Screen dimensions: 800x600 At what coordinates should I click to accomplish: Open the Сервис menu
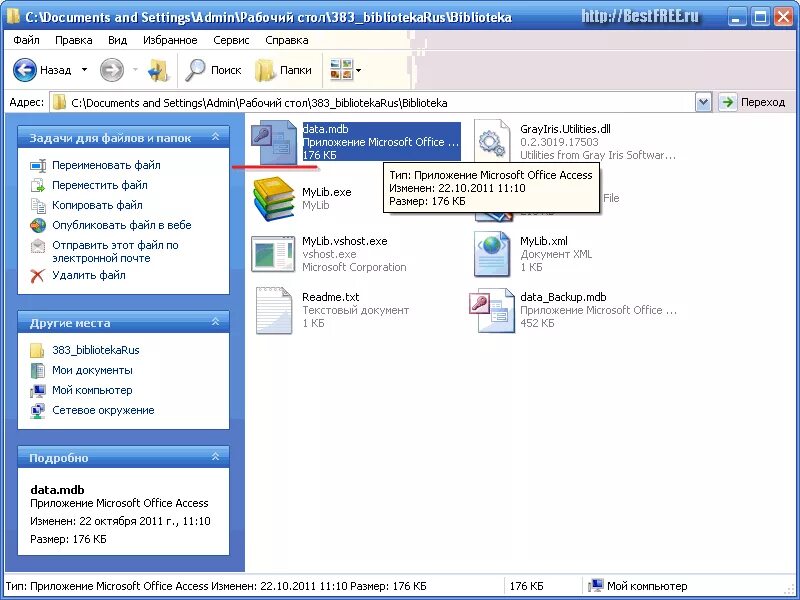(231, 40)
